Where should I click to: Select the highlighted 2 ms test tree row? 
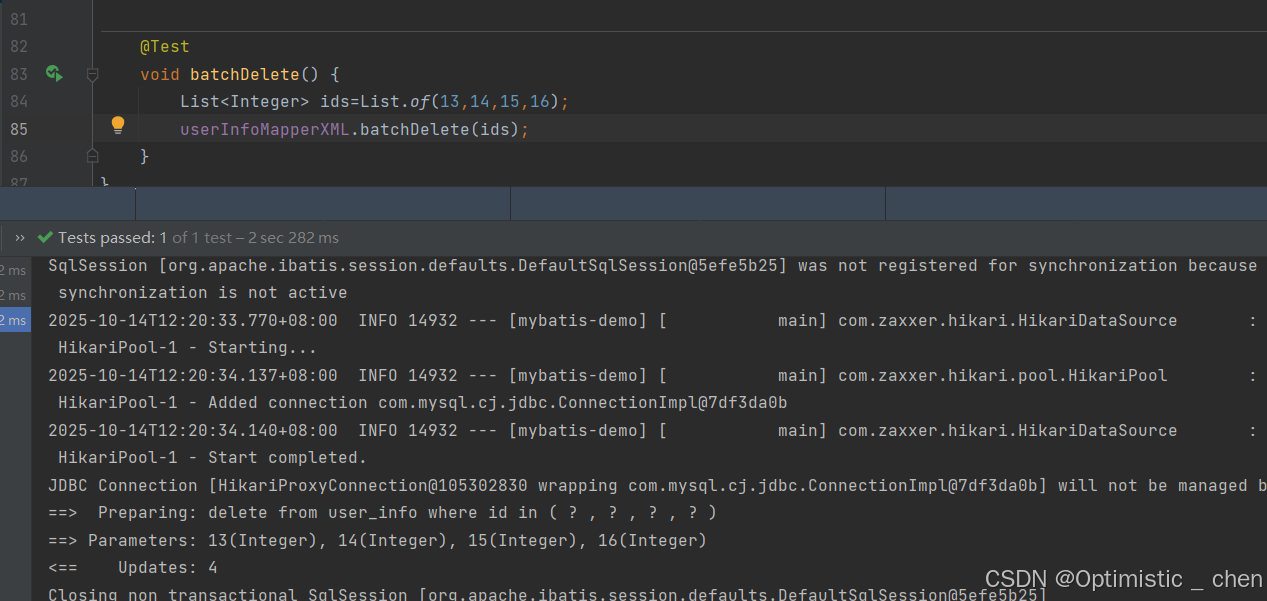point(15,320)
